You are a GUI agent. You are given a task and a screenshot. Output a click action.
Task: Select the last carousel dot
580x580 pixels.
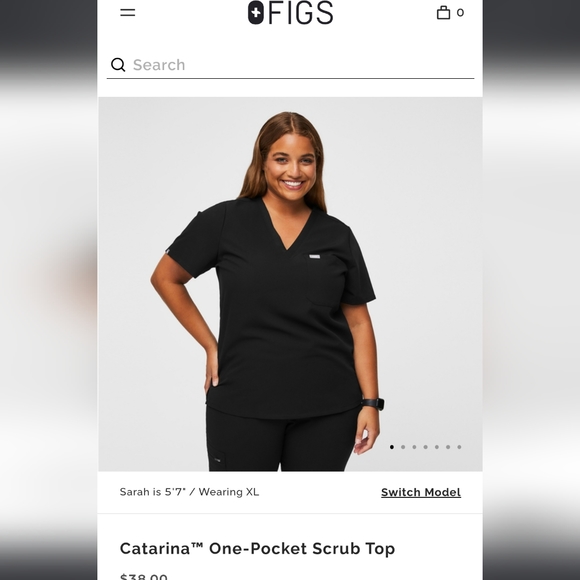(459, 447)
